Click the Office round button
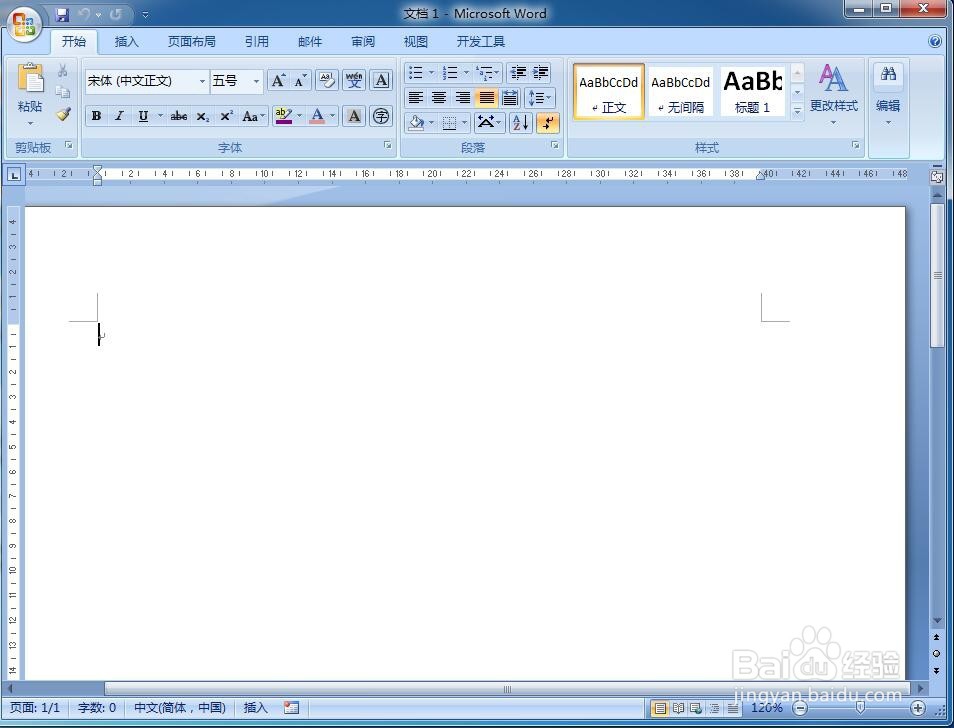The height and width of the screenshot is (728, 954). coord(24,24)
